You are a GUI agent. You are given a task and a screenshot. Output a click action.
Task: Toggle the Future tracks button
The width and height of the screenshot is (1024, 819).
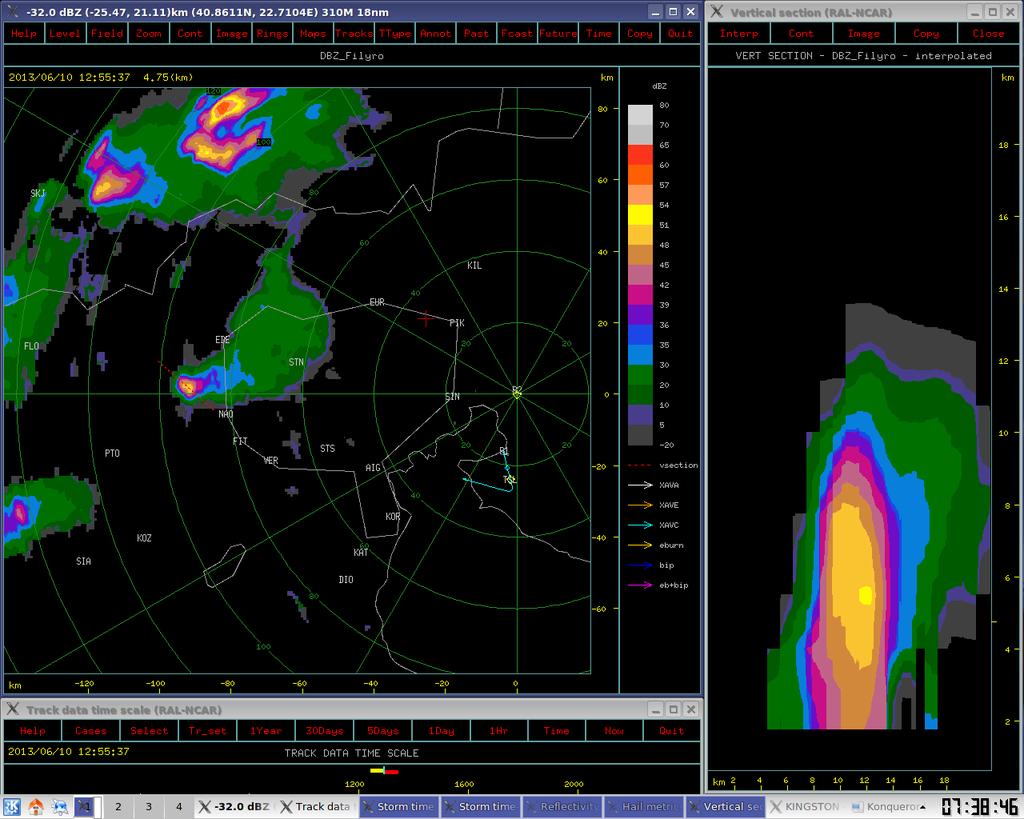point(558,33)
